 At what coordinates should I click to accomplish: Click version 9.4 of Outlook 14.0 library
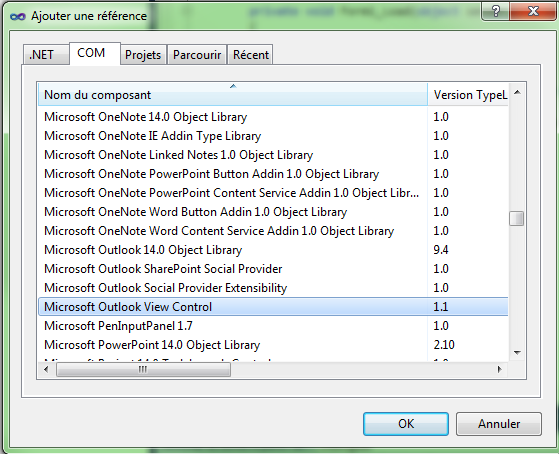pos(441,250)
